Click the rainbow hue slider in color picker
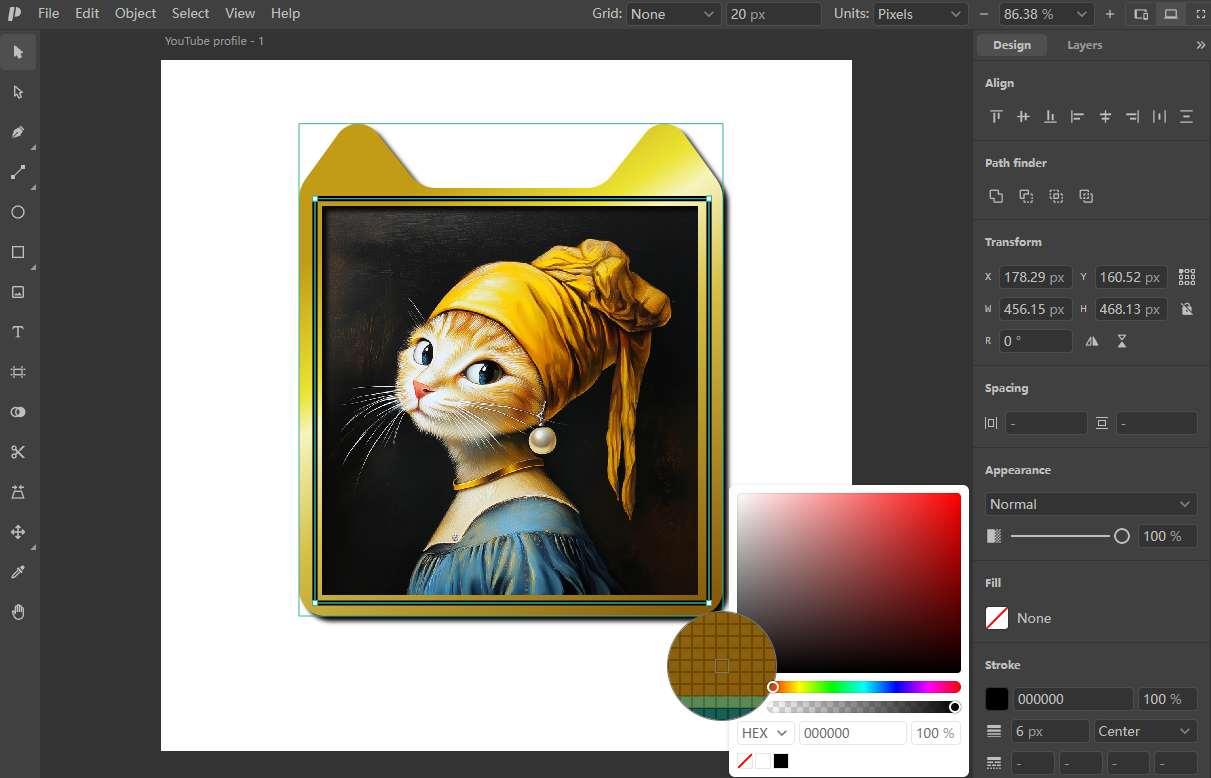Viewport: 1211px width, 778px height. pyautogui.click(x=866, y=687)
